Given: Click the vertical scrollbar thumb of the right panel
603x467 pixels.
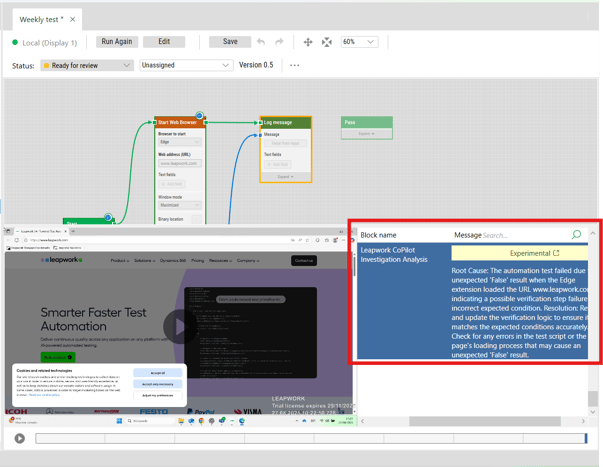Looking at the screenshot, I should (593, 398).
